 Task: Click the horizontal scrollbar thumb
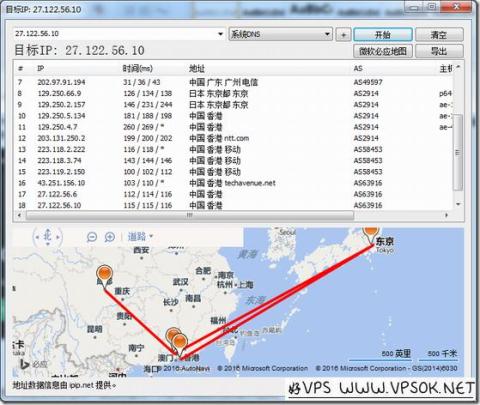[190, 215]
